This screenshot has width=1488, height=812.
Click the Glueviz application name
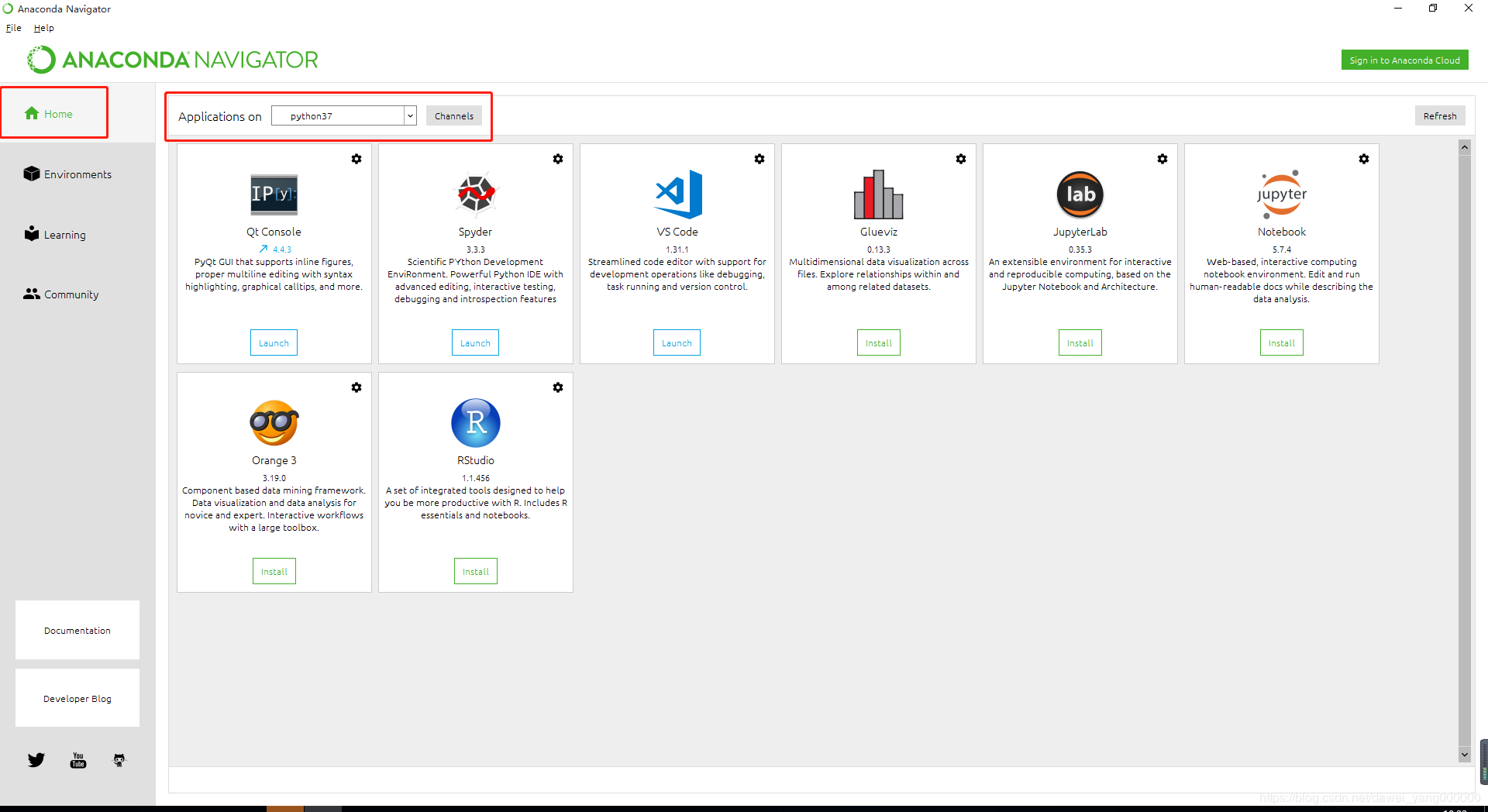tap(879, 232)
